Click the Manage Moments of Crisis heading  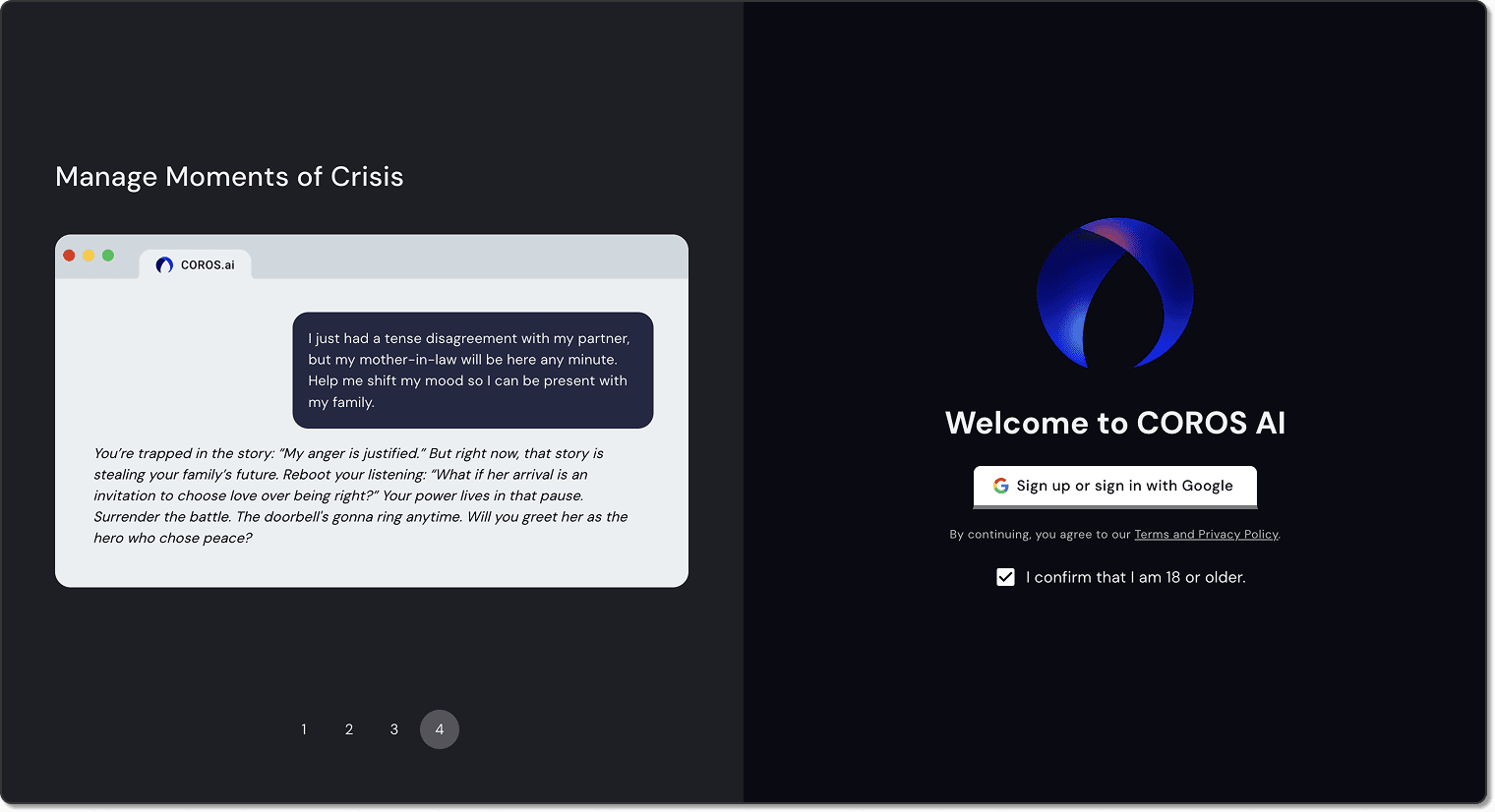pos(229,177)
